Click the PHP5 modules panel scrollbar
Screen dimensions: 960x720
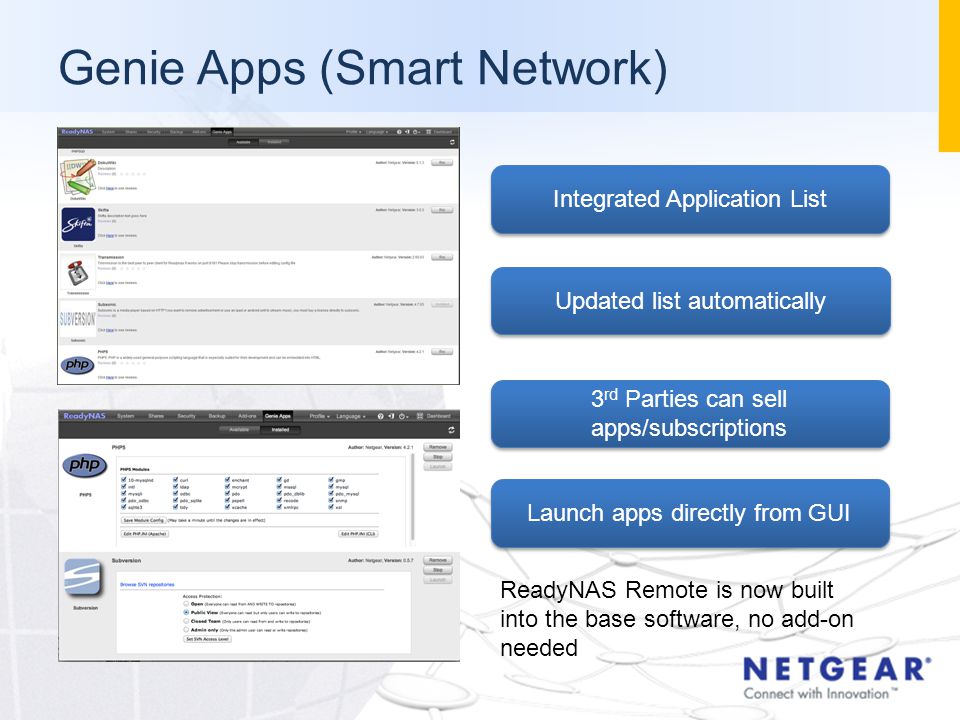(413, 497)
